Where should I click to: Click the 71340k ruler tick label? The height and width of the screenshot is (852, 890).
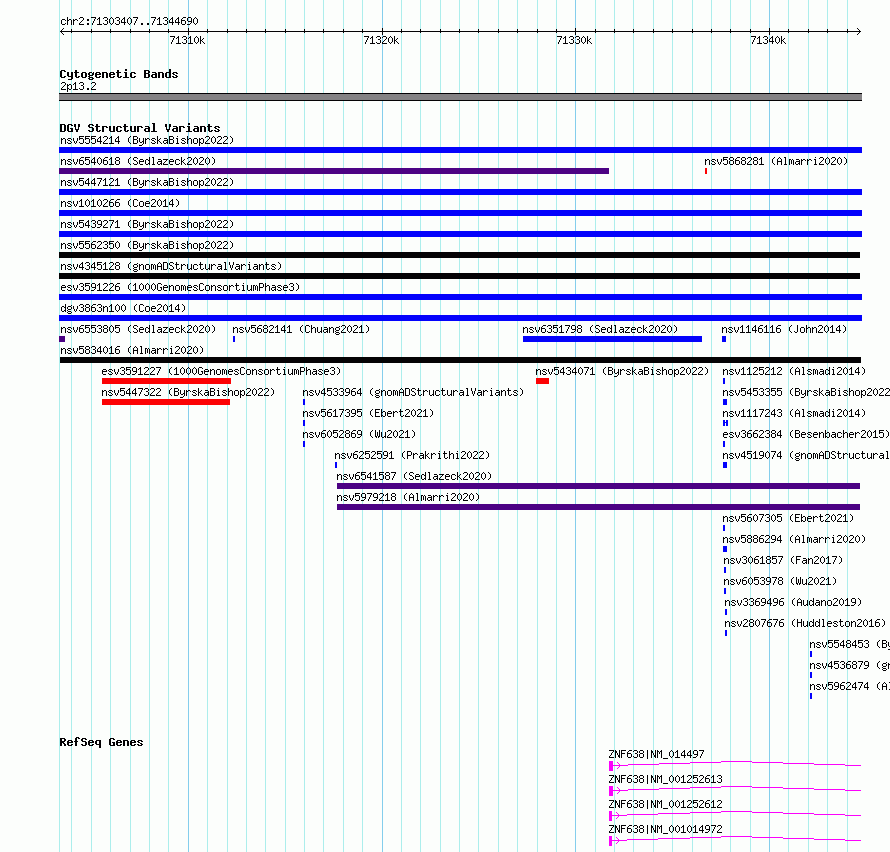[768, 40]
